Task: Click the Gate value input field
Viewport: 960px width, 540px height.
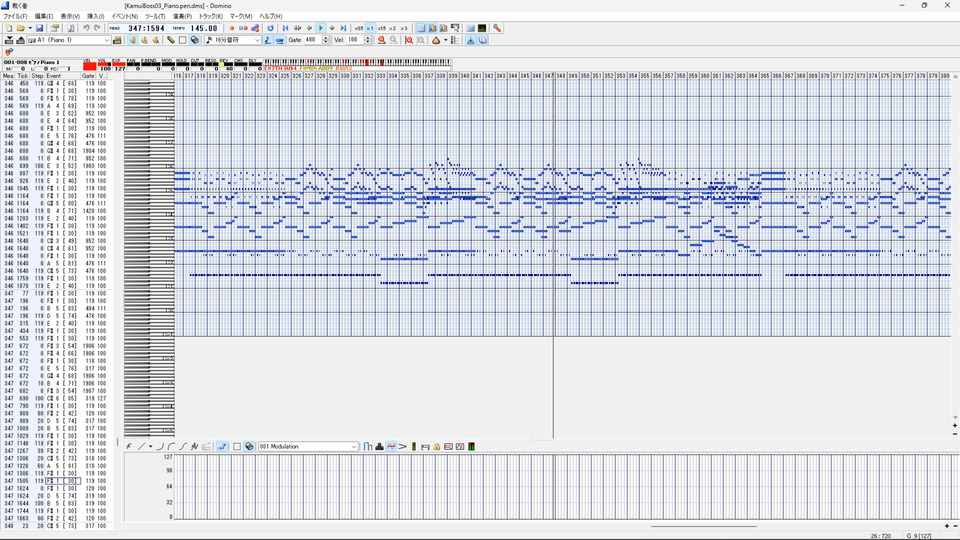Action: 313,40
